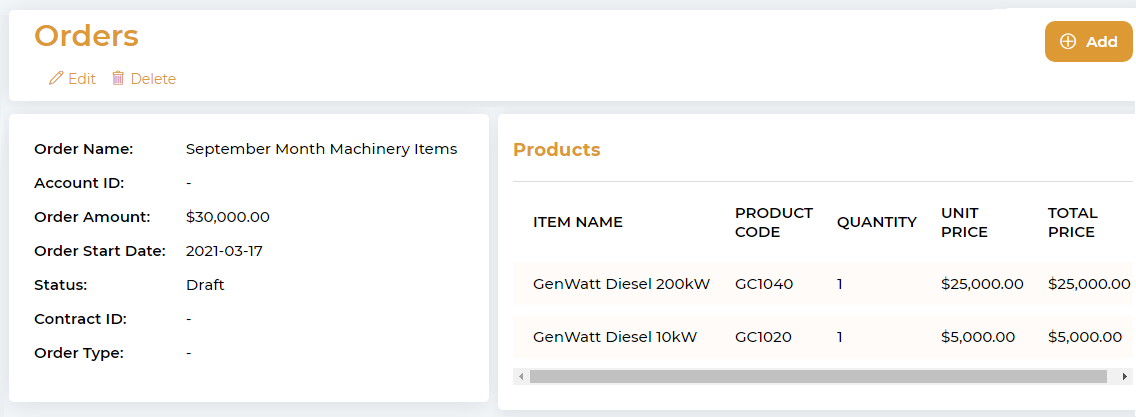
Task: Click the Products table horizontal scrollbar thumb
Action: point(818,377)
